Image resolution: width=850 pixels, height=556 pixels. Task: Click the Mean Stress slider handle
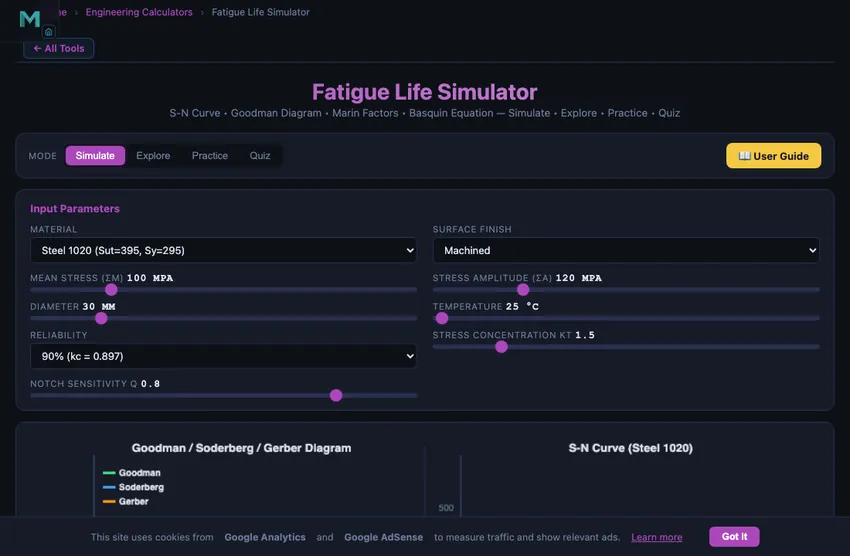click(111, 290)
